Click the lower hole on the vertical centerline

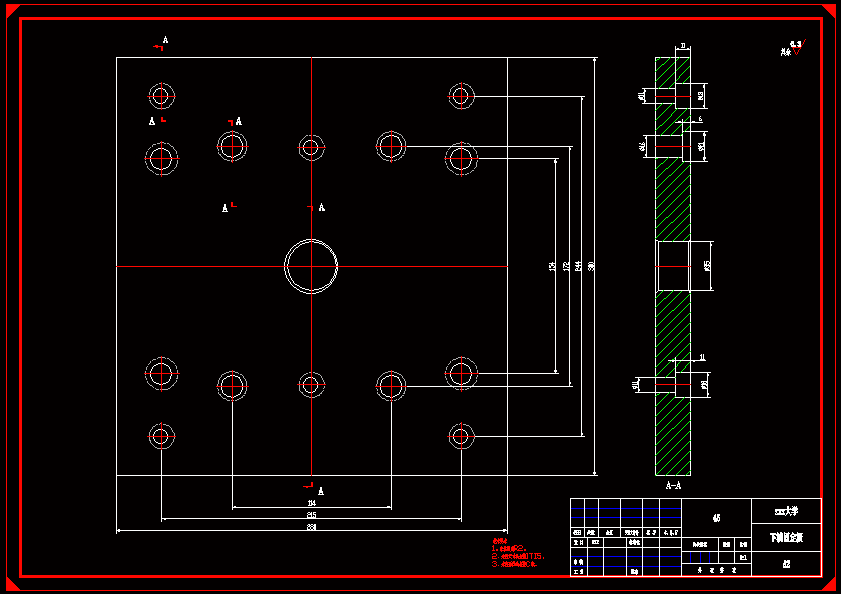pos(311,385)
